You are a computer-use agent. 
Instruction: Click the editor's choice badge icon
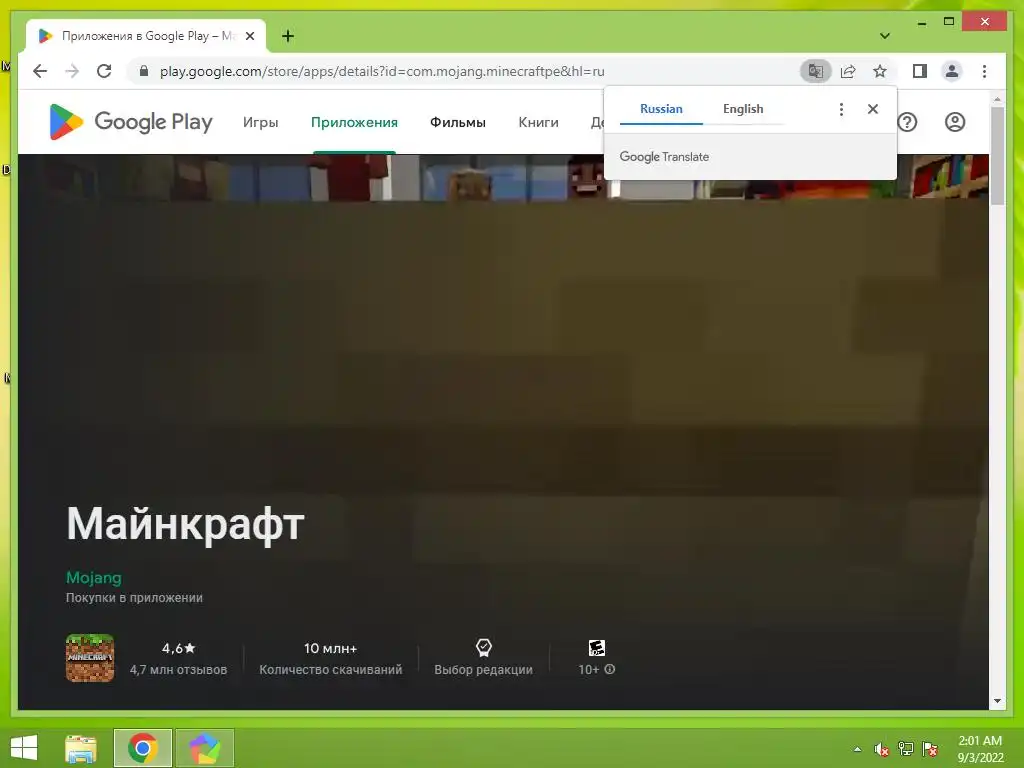click(483, 648)
